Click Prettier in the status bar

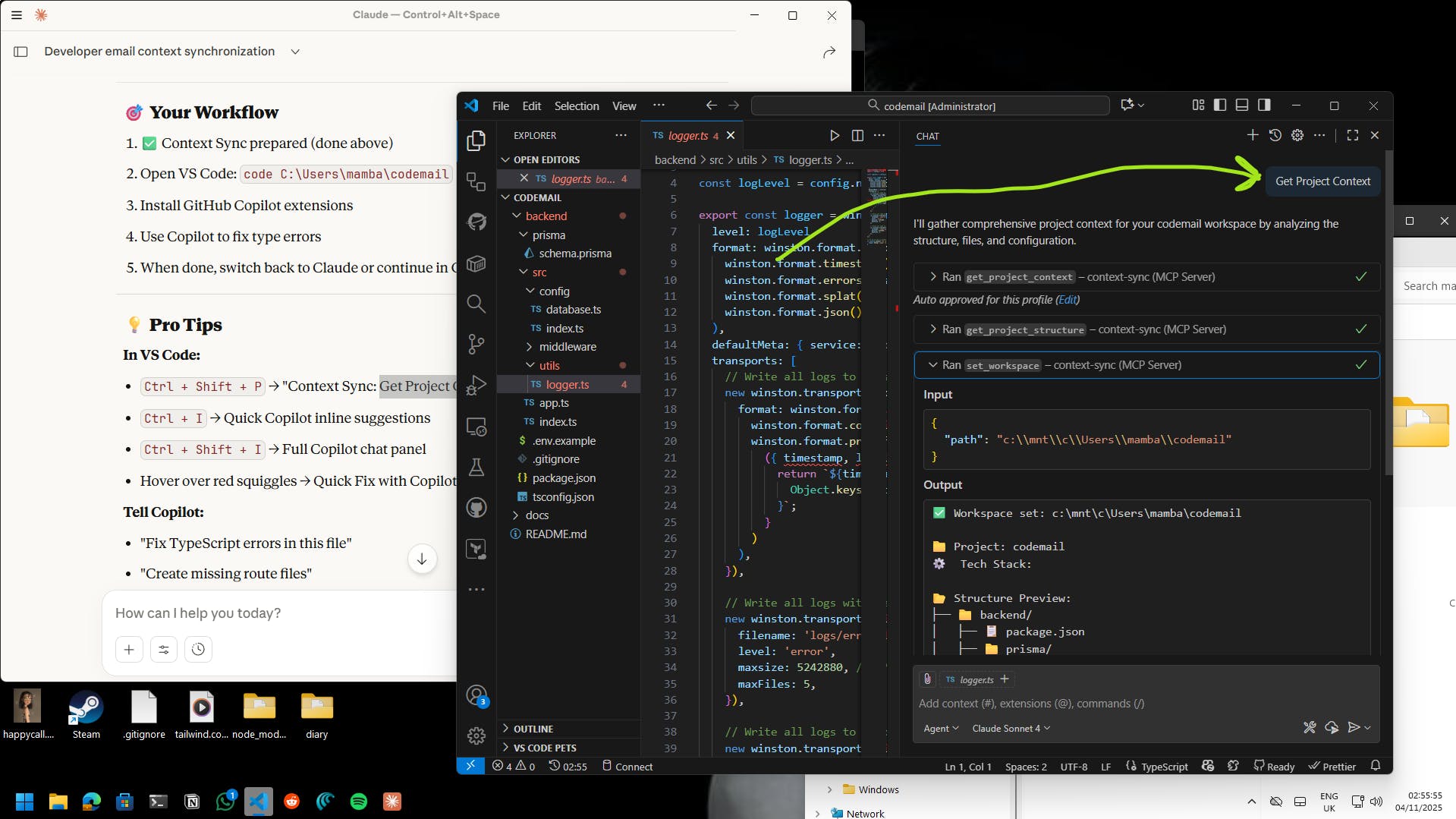[x=1332, y=766]
